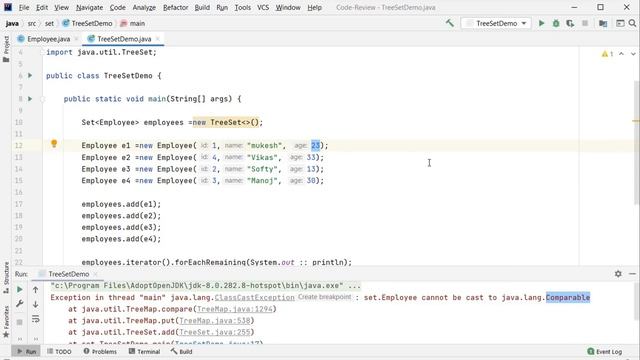Viewport: 640px width, 360px height.
Task: Rerun TreeSetDemo in Run panel
Action: point(19,289)
